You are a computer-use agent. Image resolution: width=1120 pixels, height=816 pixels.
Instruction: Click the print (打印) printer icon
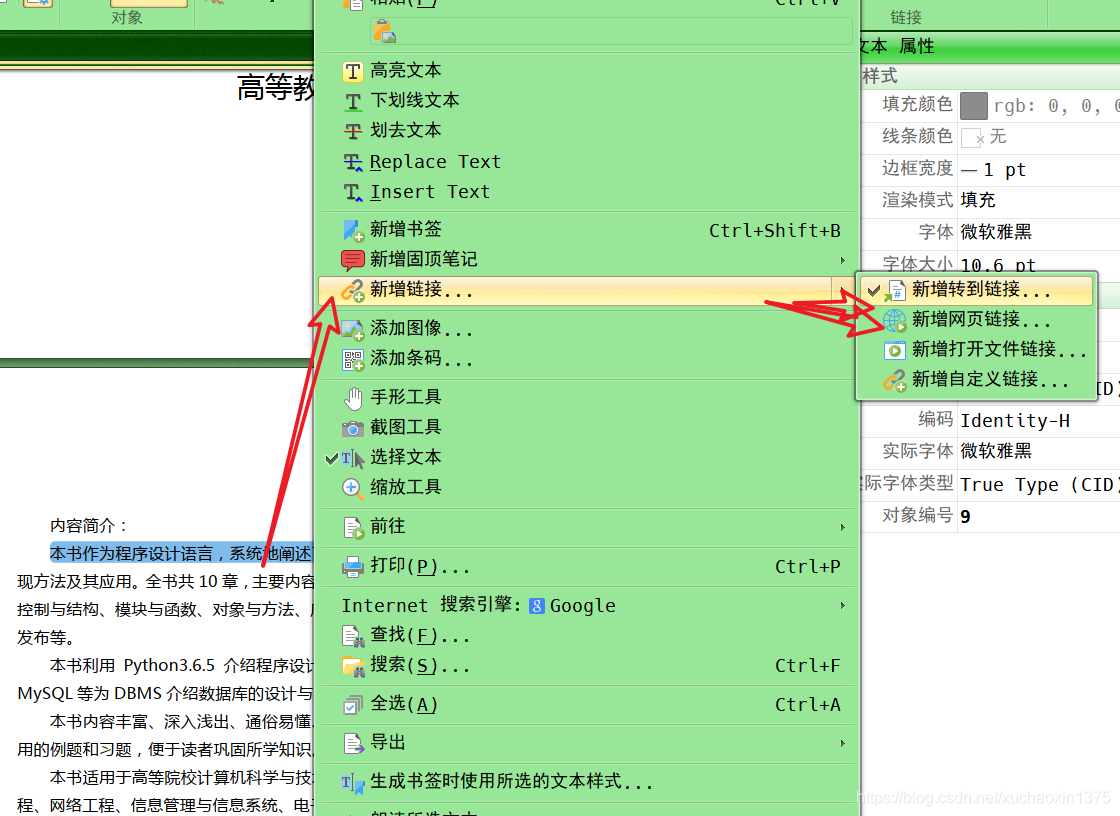353,567
